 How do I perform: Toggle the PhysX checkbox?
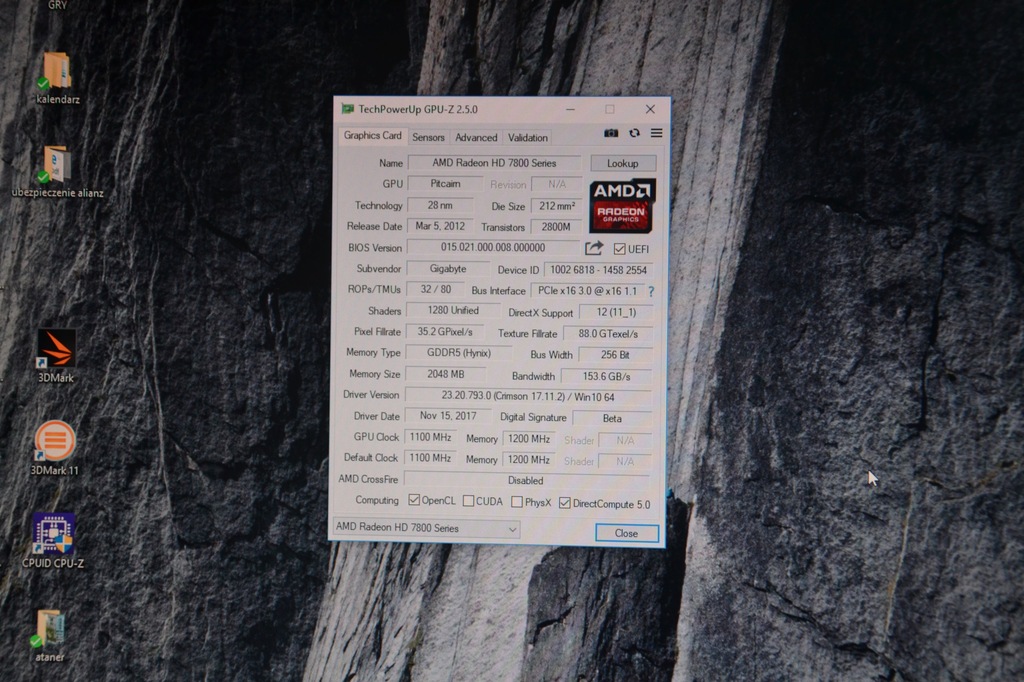517,502
